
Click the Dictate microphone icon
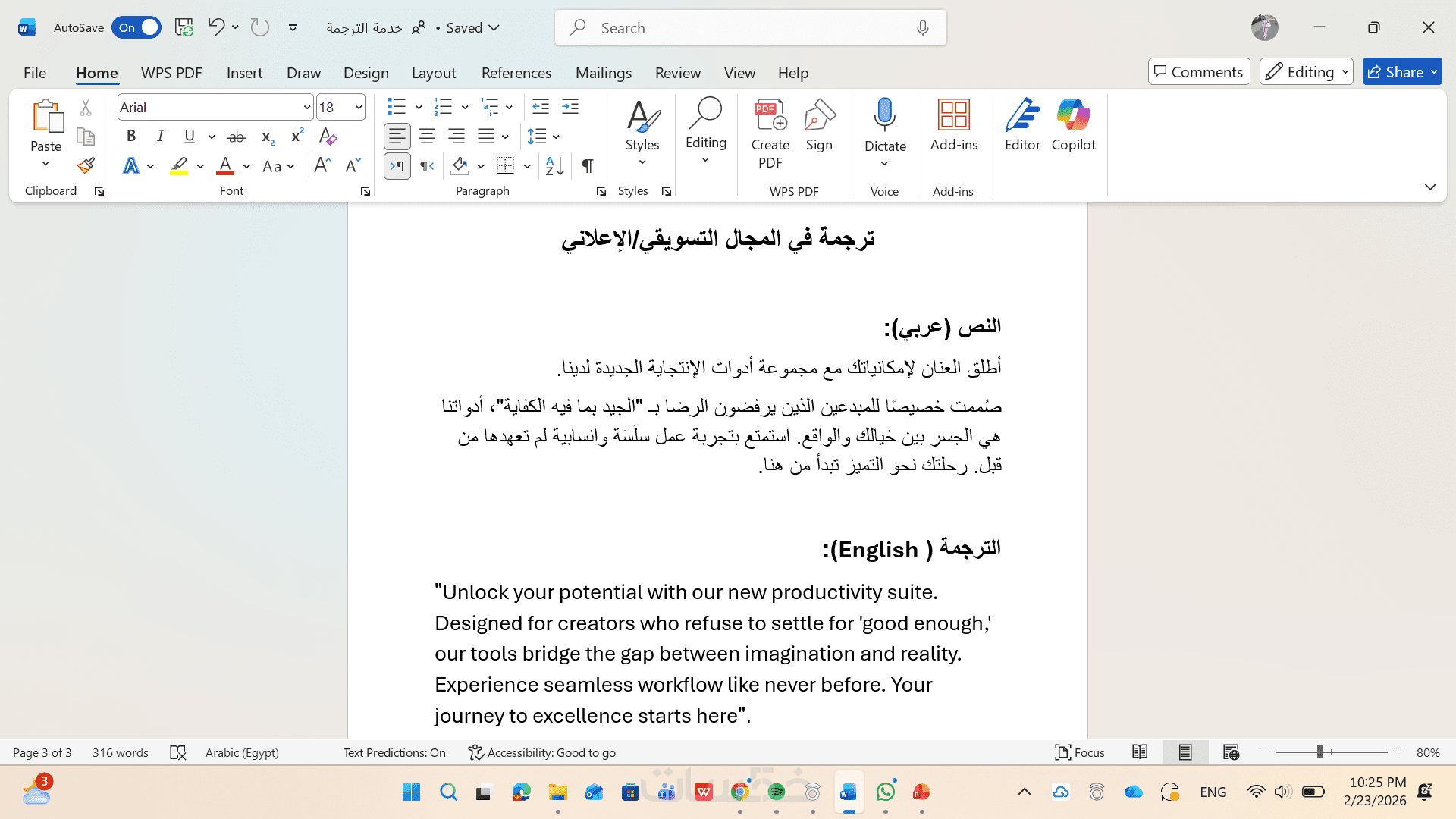884,115
